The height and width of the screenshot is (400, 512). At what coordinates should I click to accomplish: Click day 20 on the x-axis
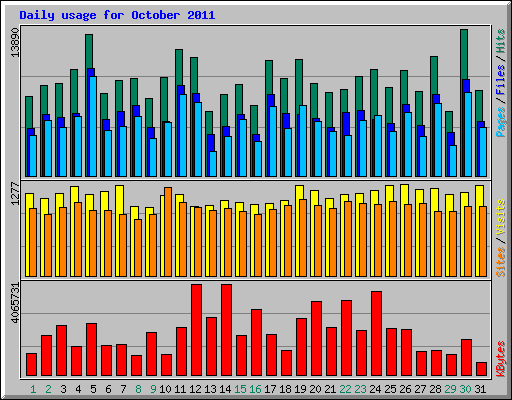[315, 389]
